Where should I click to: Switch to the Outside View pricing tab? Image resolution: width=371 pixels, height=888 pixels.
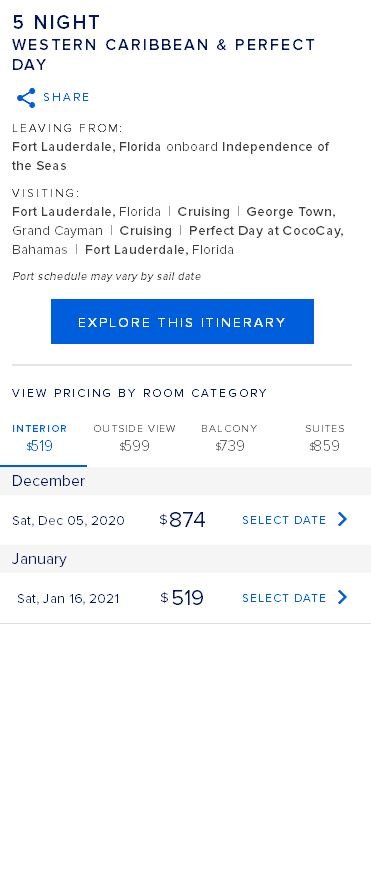[135, 438]
